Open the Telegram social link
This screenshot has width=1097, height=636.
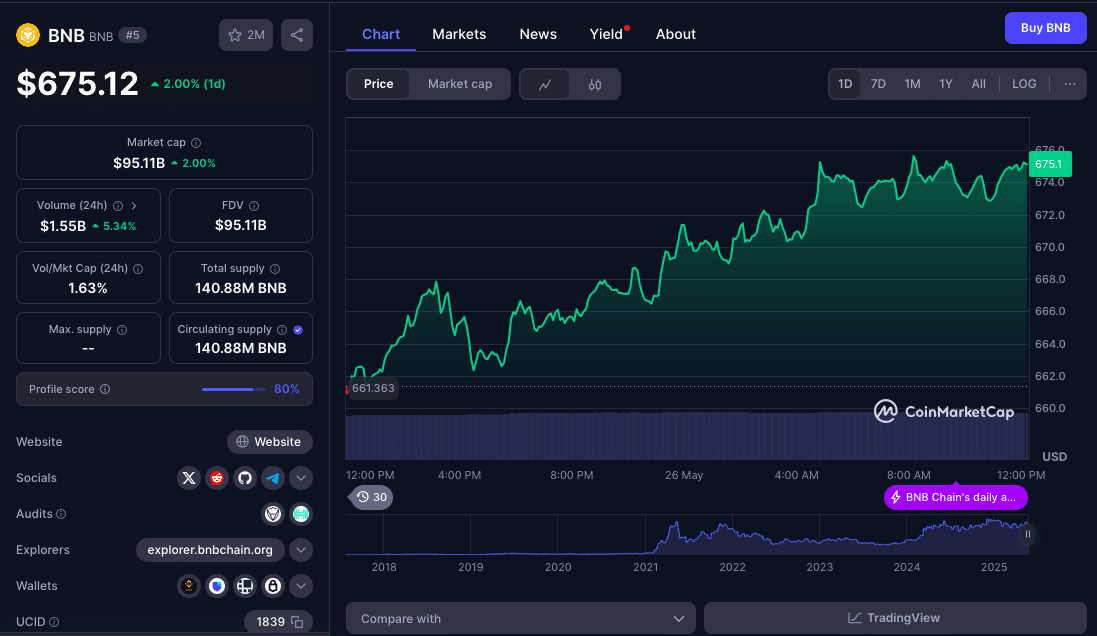273,478
